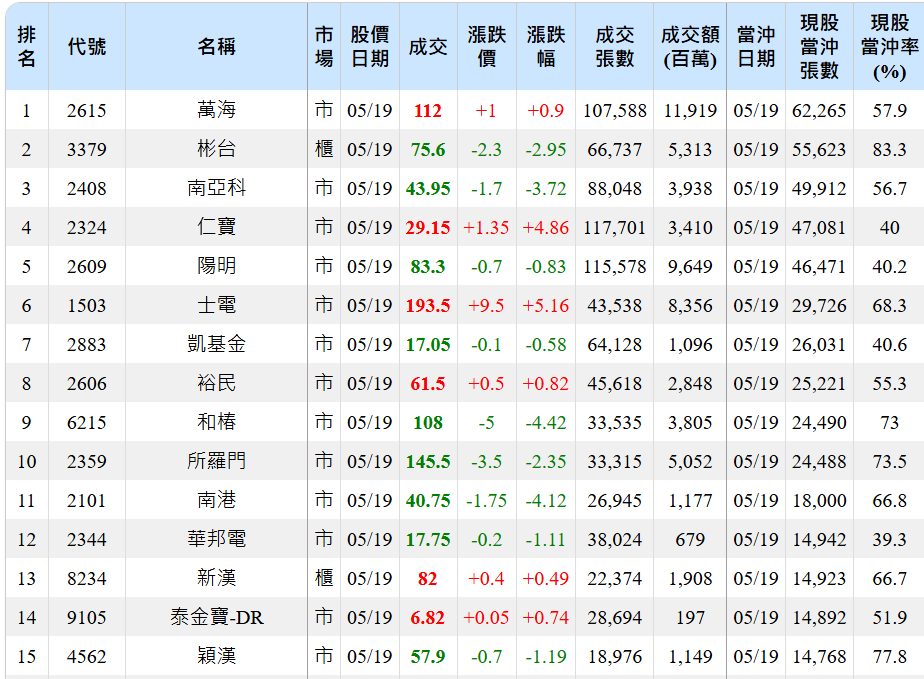Image resolution: width=924 pixels, height=679 pixels.
Task: Open stock name 所羅門
Action: 216,460
